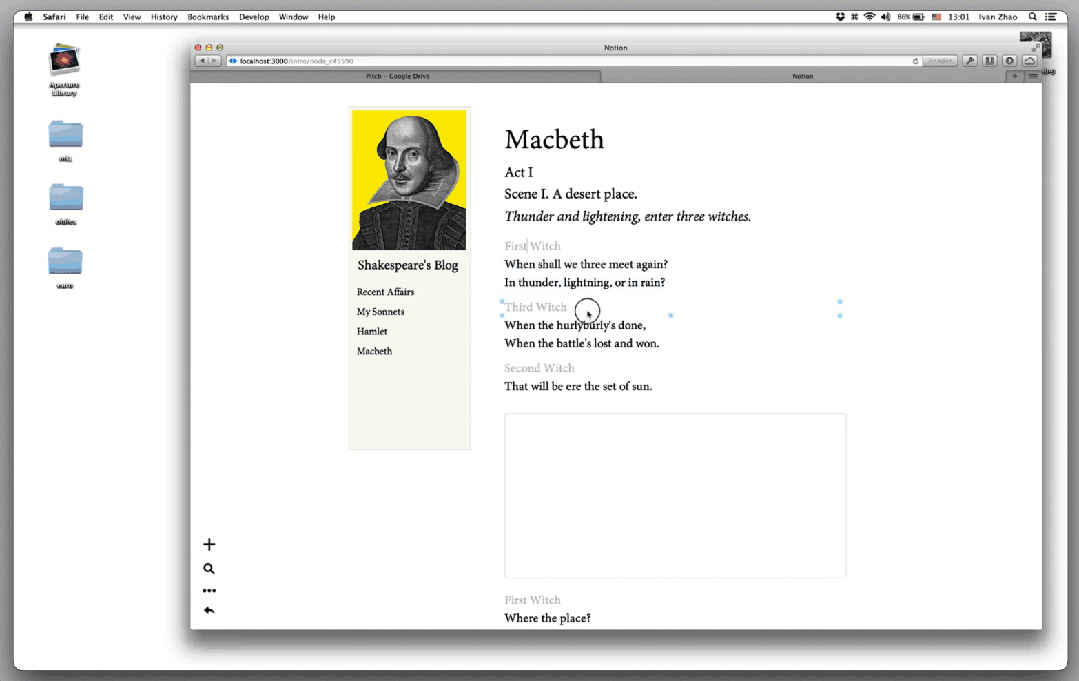Select the password key icon in Safari's toolbar
1079x681 pixels.
pyautogui.click(x=970, y=60)
